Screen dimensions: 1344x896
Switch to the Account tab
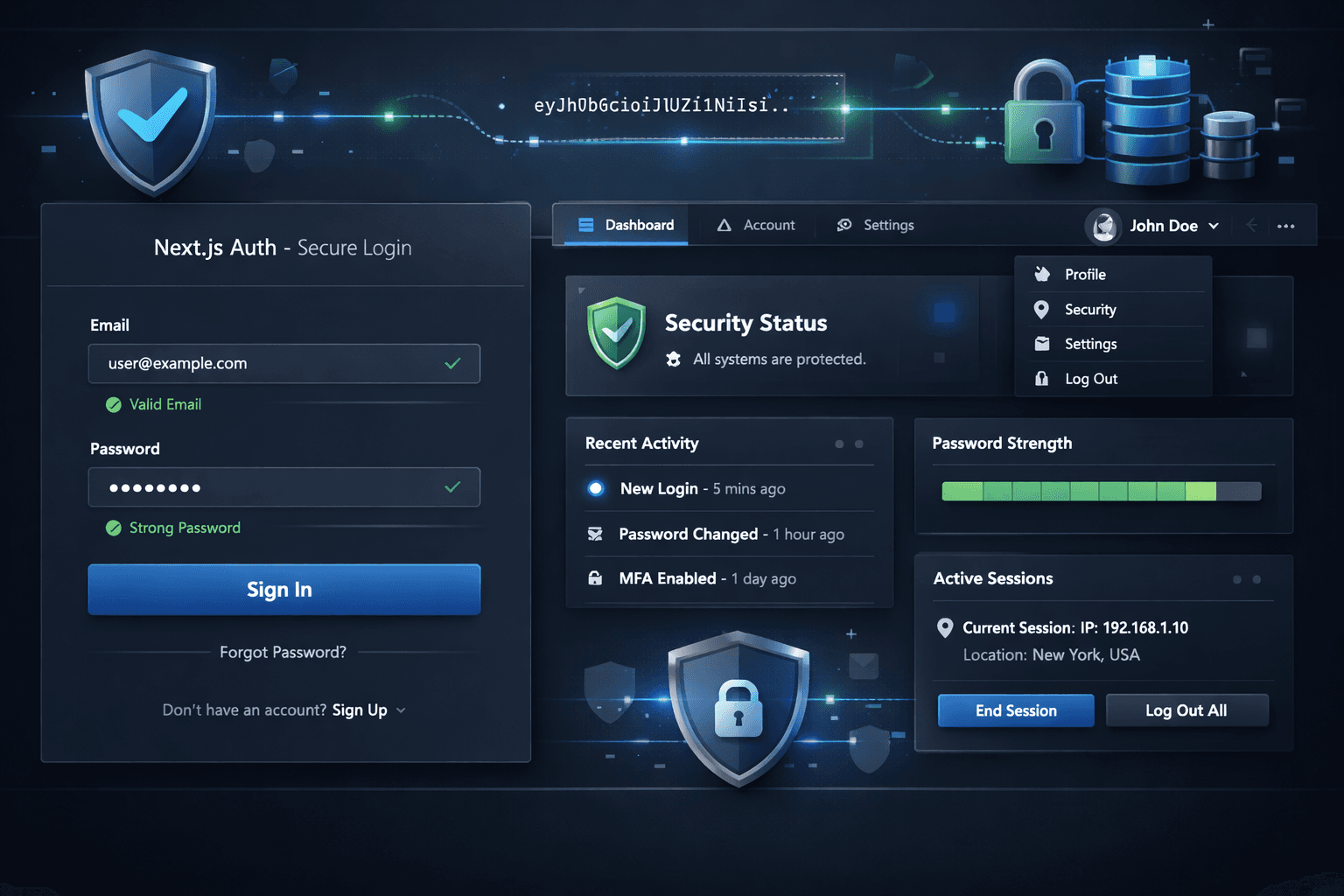coord(770,225)
